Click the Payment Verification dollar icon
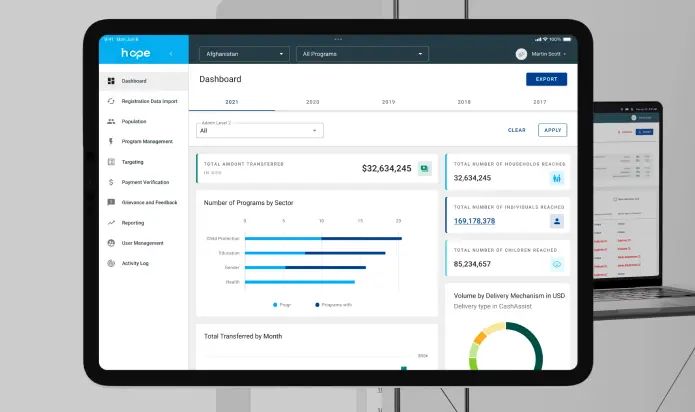This screenshot has width=695, height=412. click(110, 182)
